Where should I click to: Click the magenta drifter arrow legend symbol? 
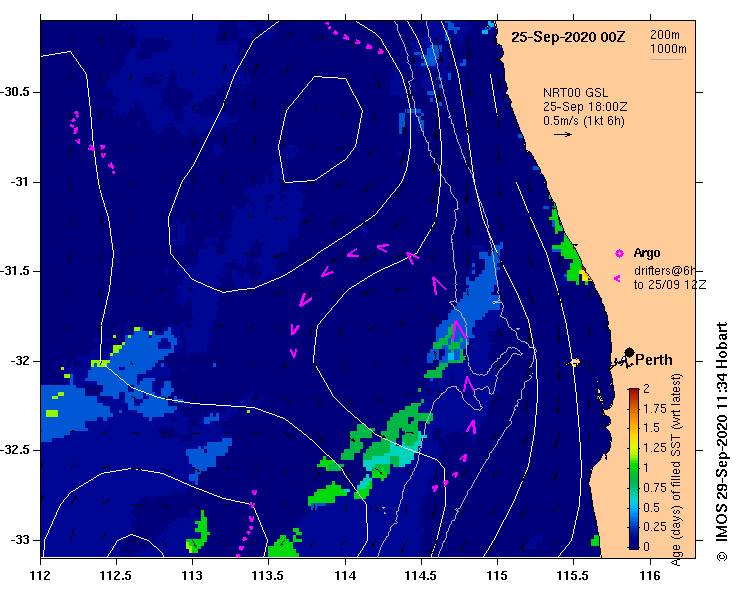click(617, 279)
